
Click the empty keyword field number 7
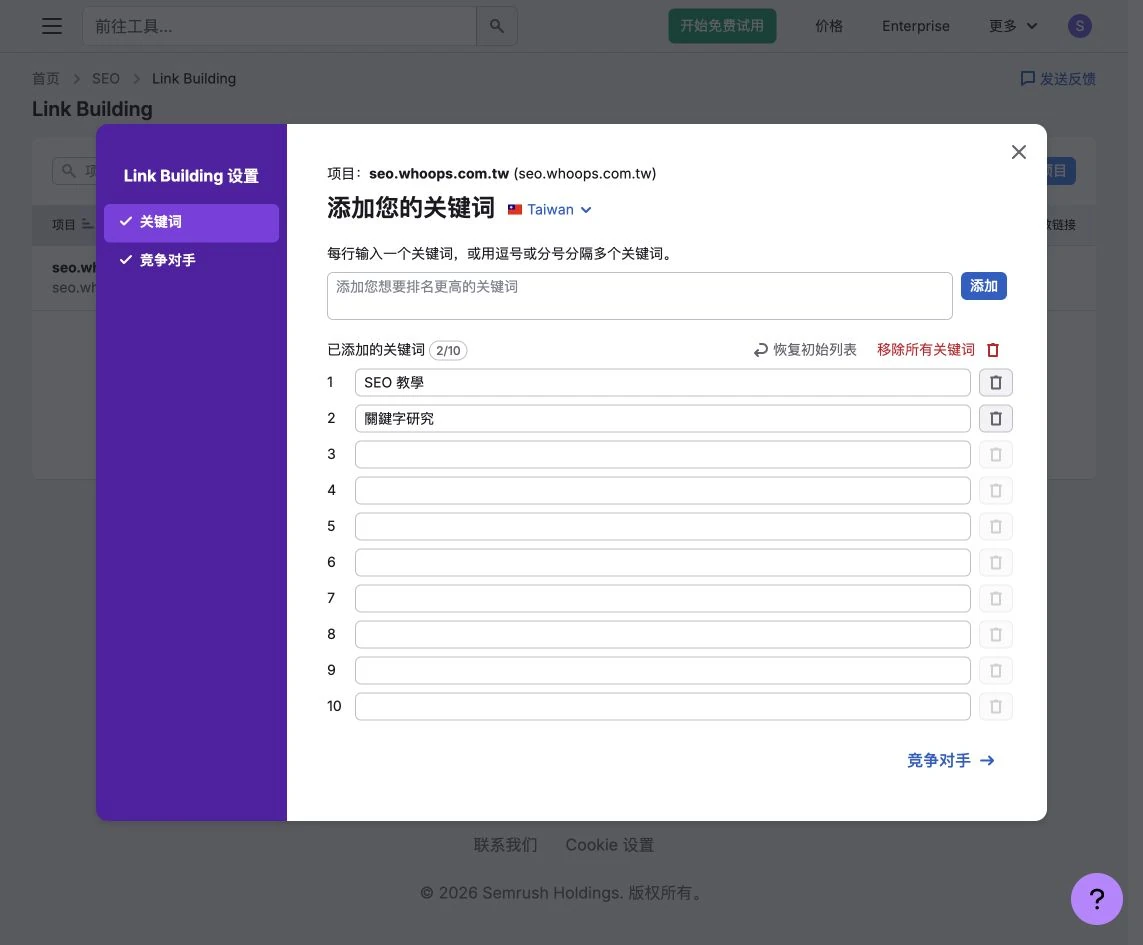coord(663,599)
